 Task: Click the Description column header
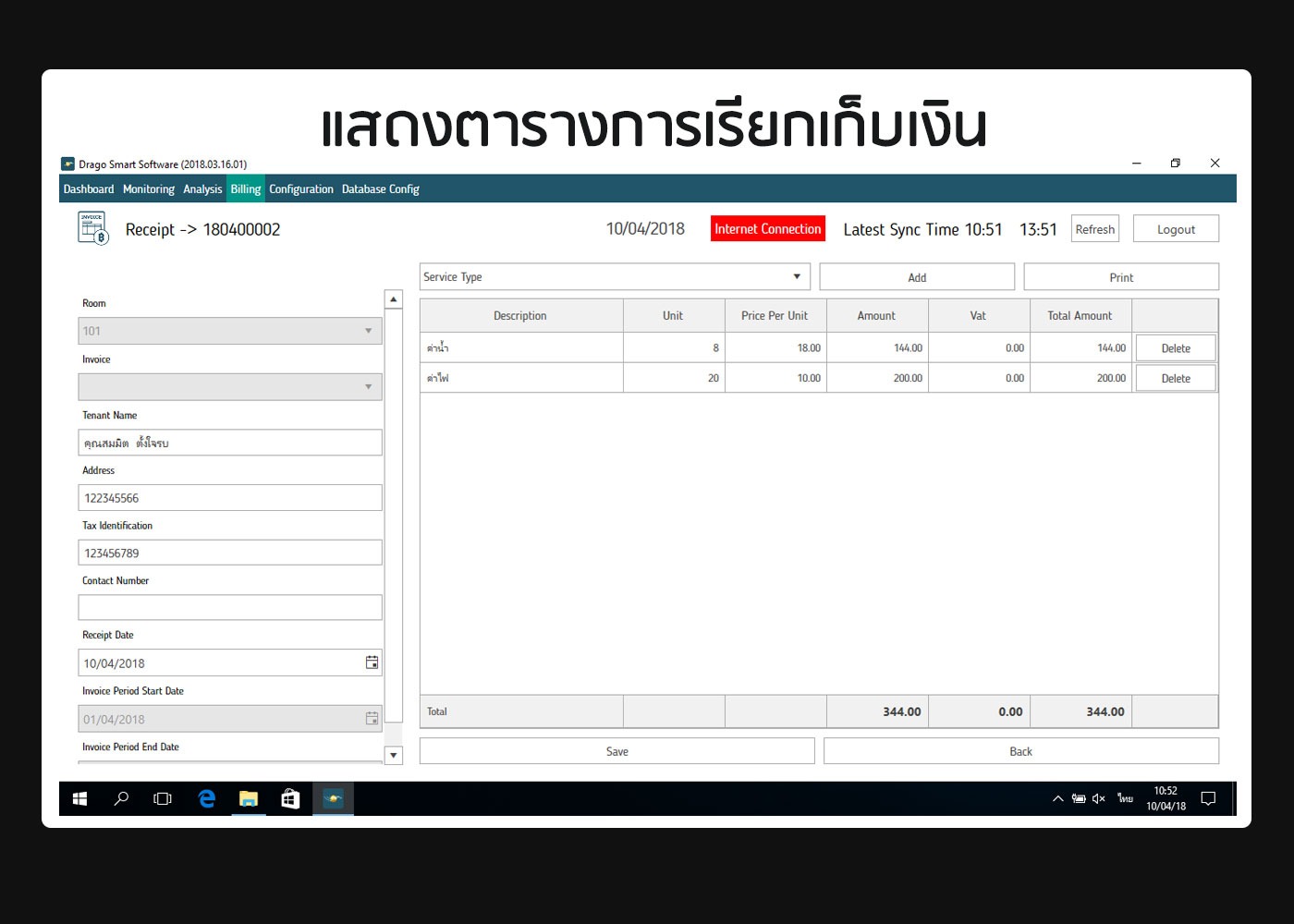[x=521, y=316]
